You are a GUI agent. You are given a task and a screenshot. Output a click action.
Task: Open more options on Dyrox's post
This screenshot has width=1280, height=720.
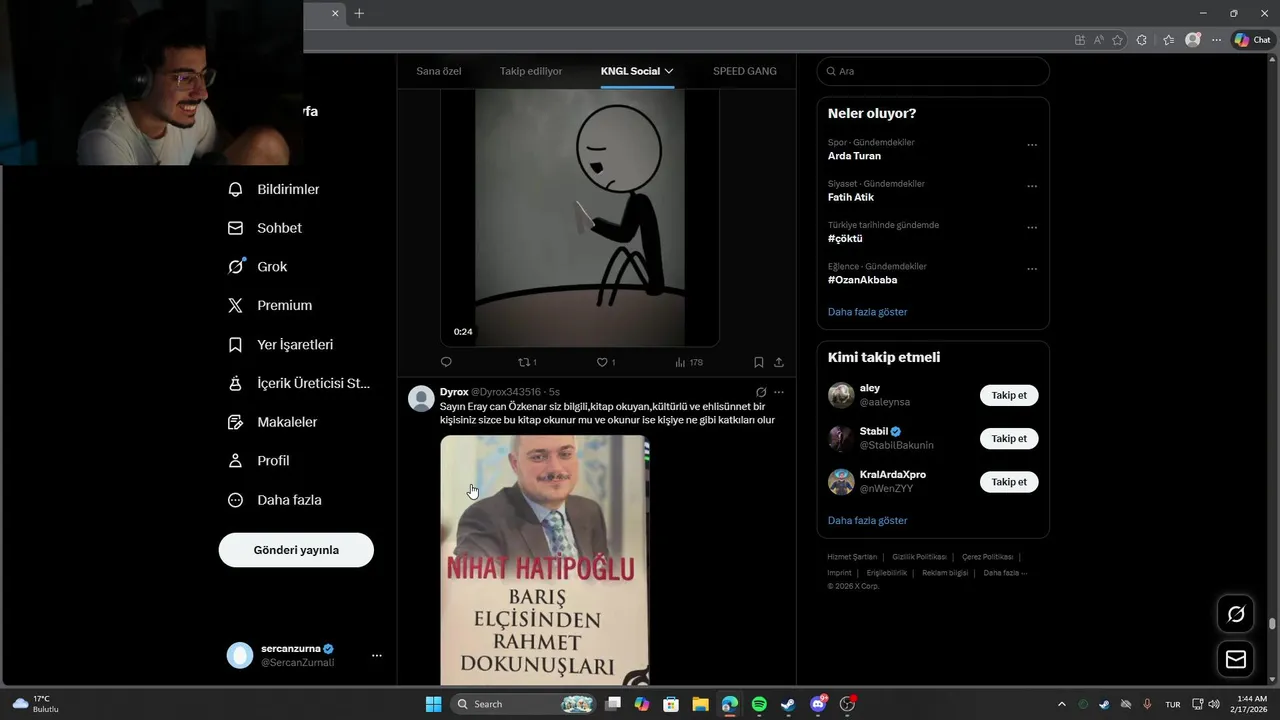point(779,392)
